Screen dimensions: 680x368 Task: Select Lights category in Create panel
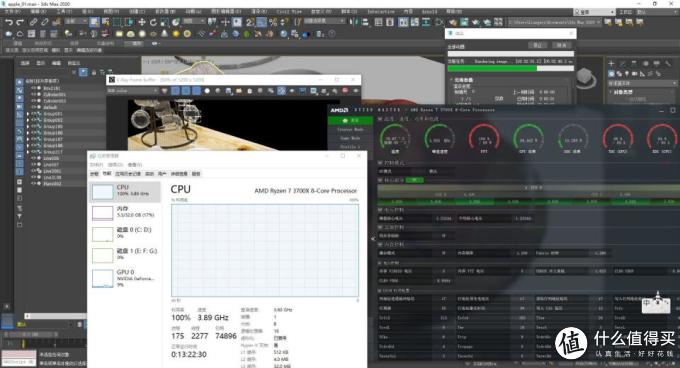[x=627, y=74]
